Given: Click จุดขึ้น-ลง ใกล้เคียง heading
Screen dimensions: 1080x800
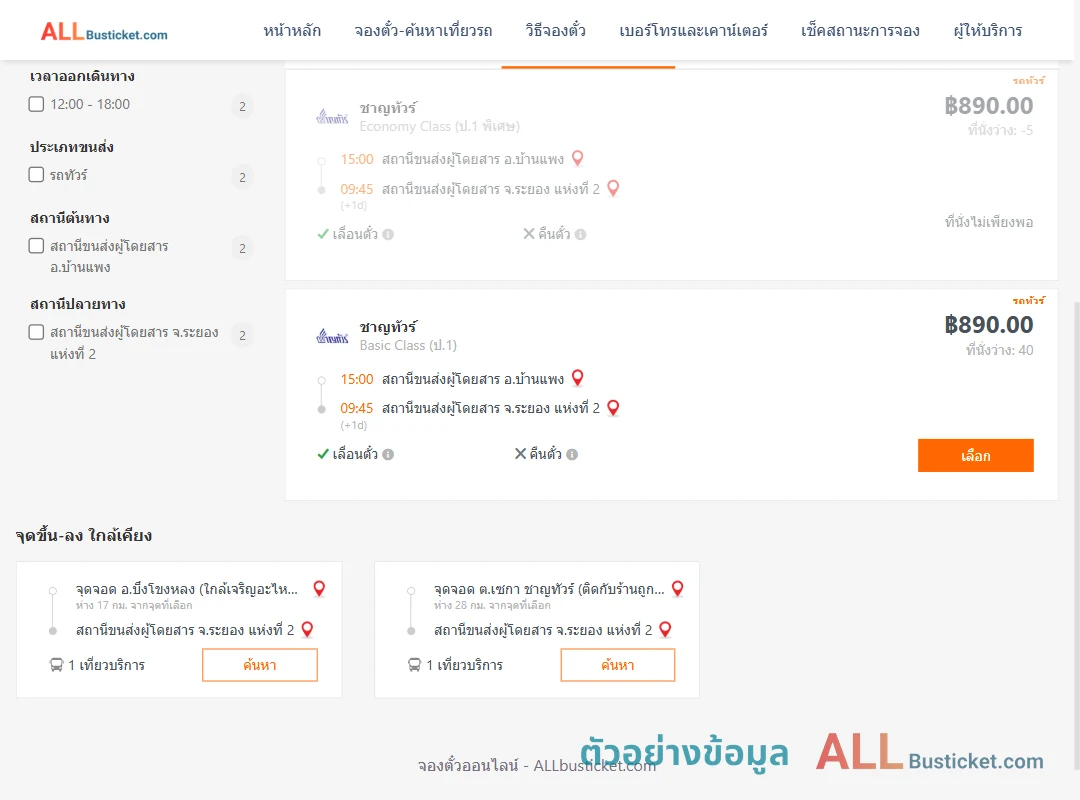Looking at the screenshot, I should point(83,535).
